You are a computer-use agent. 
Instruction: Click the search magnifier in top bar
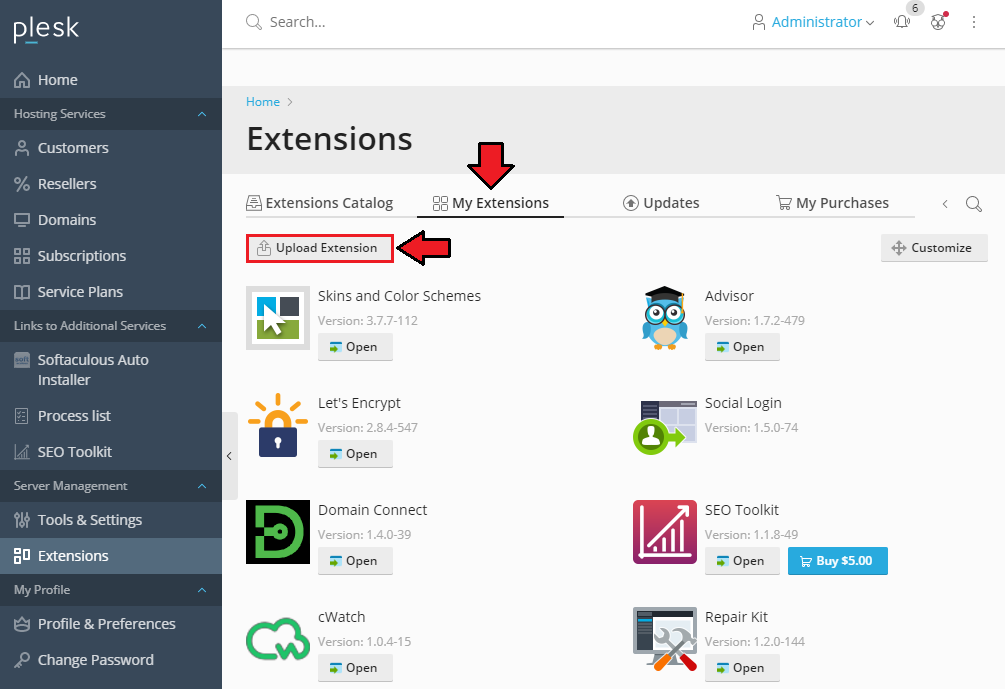[254, 22]
